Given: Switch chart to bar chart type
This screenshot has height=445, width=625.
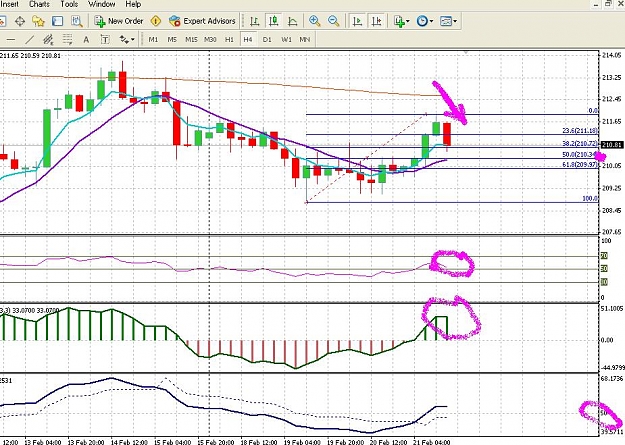Looking at the screenshot, I should point(254,21).
